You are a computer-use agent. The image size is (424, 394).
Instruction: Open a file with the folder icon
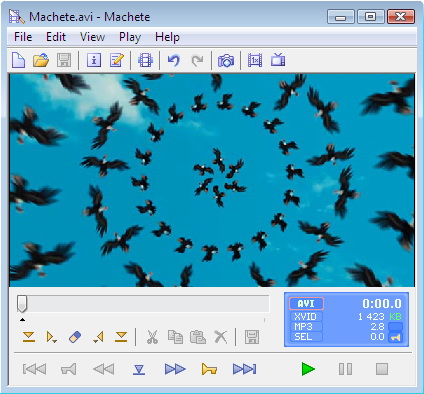click(x=41, y=60)
